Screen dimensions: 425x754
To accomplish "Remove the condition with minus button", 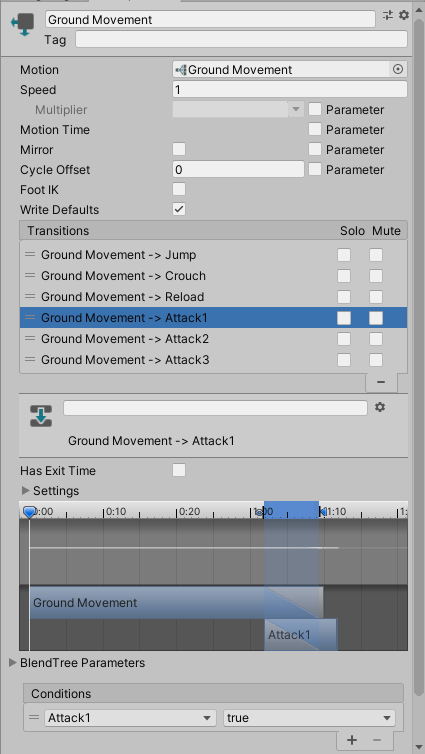I will pos(377,740).
